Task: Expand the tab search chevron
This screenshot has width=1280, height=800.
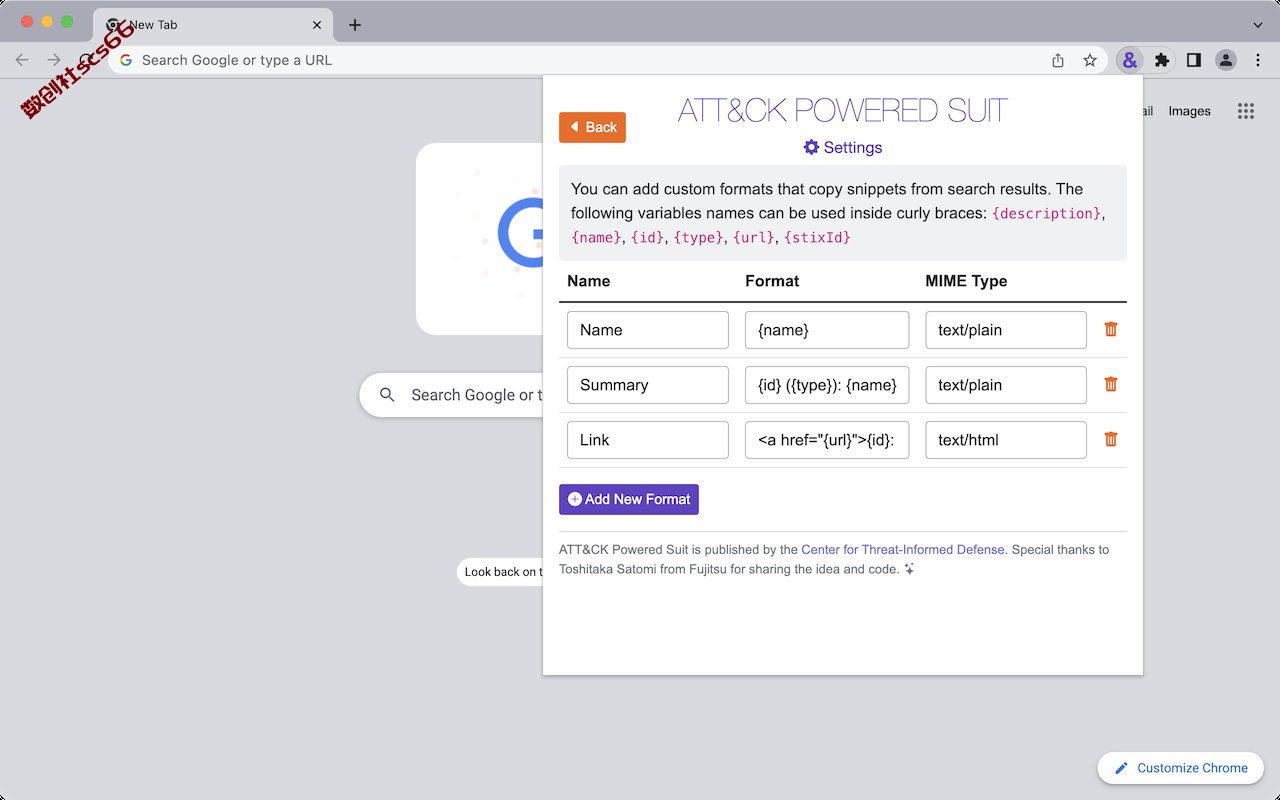Action: (1257, 25)
